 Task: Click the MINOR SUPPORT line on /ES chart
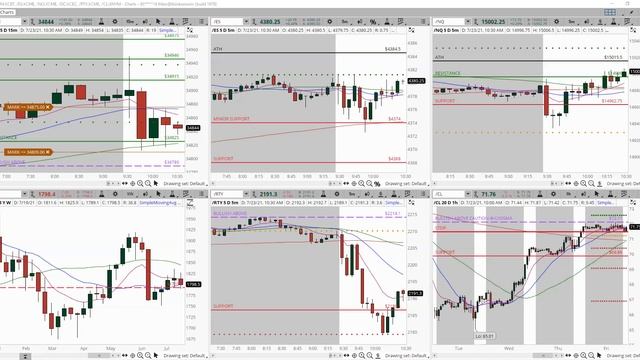pyautogui.click(x=309, y=123)
